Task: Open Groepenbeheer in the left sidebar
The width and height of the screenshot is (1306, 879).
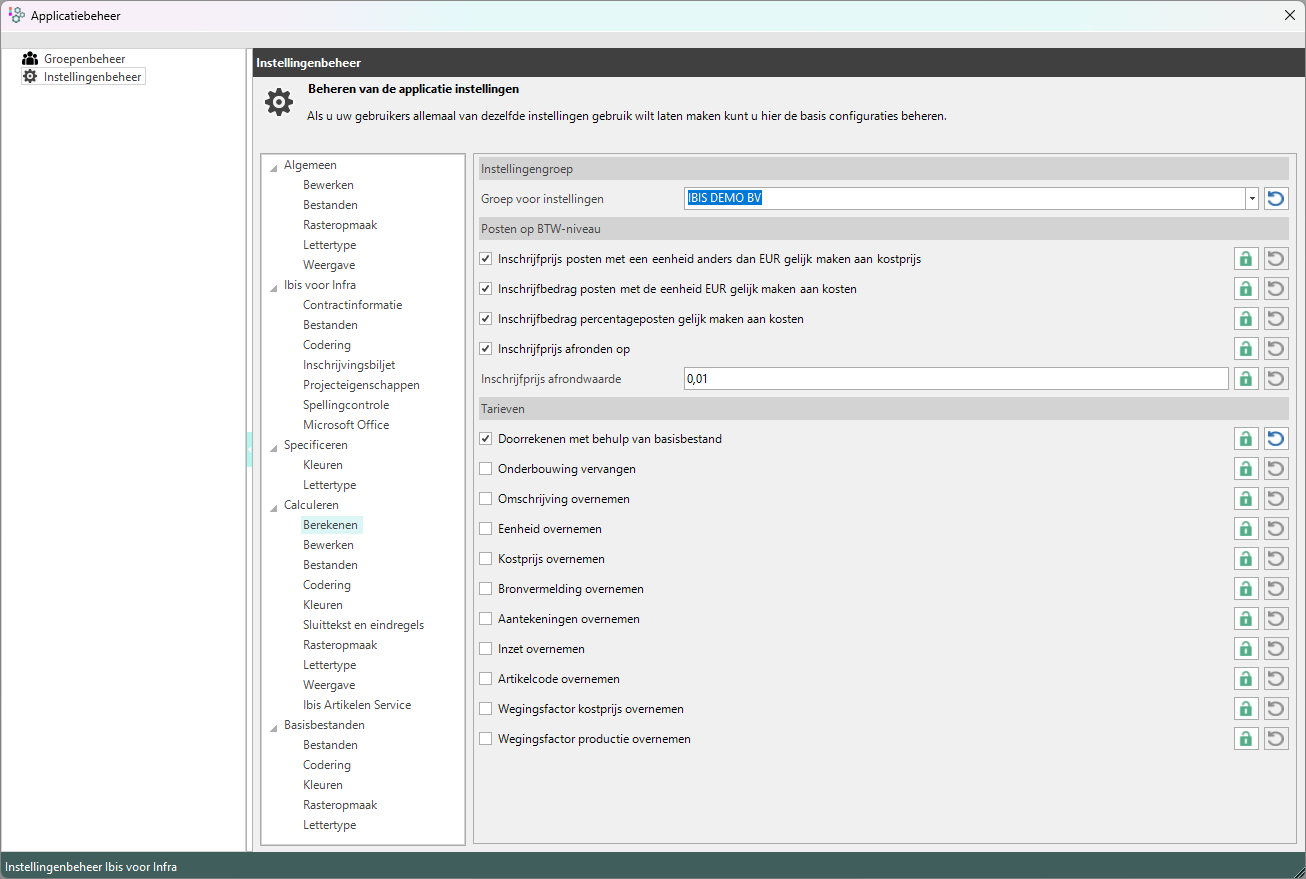Action: click(x=84, y=59)
